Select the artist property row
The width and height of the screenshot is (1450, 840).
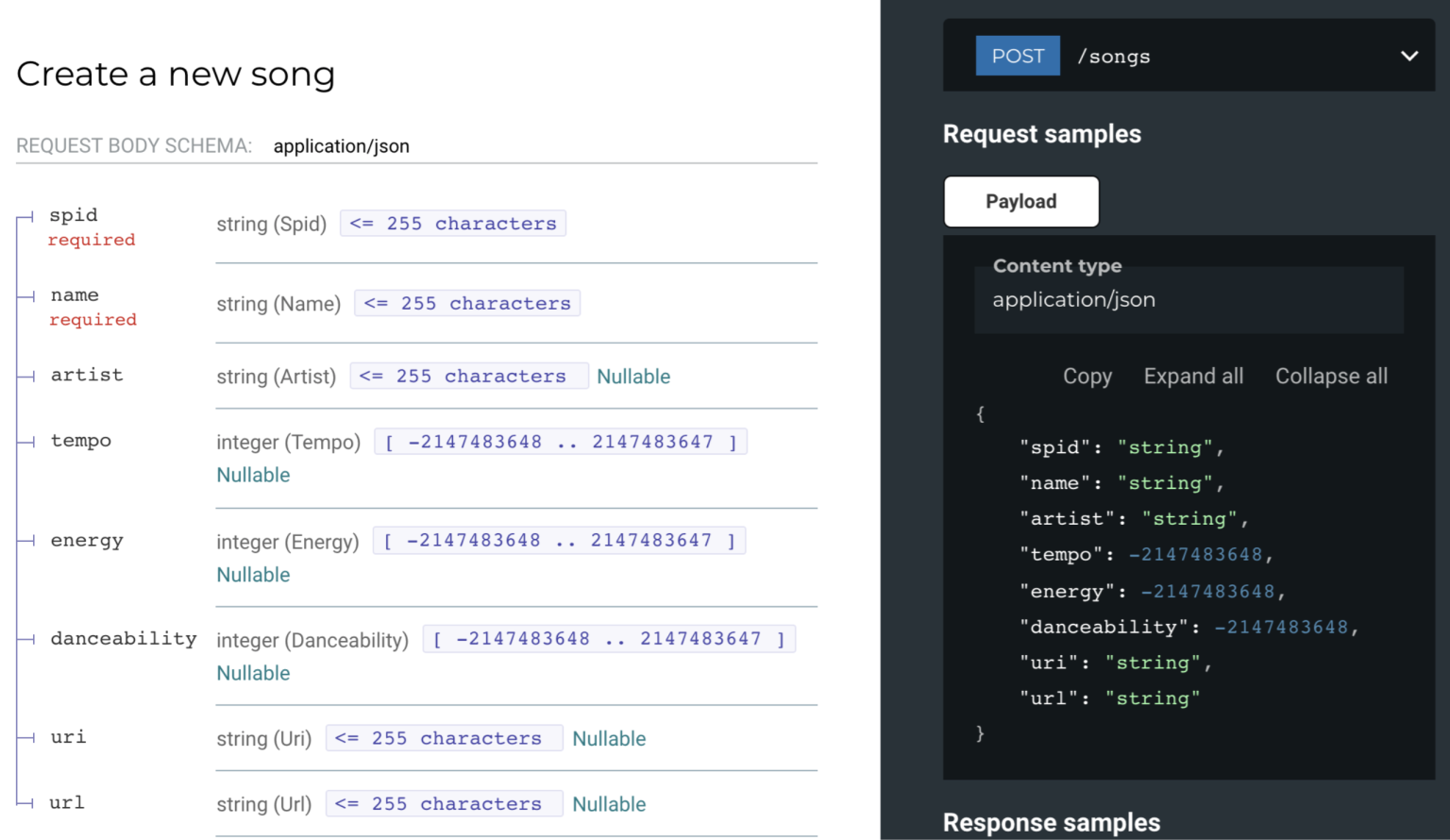[x=87, y=376]
